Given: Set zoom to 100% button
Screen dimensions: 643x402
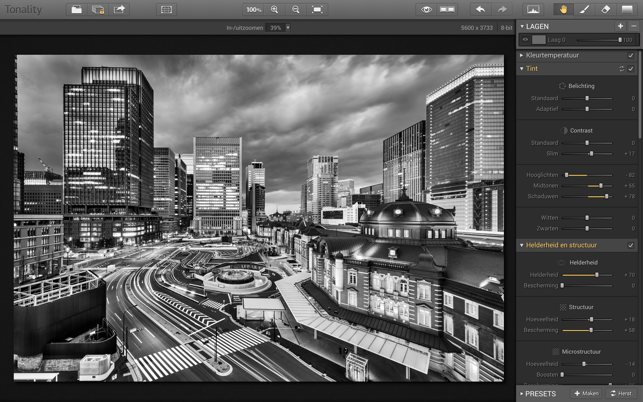Looking at the screenshot, I should click(x=253, y=9).
